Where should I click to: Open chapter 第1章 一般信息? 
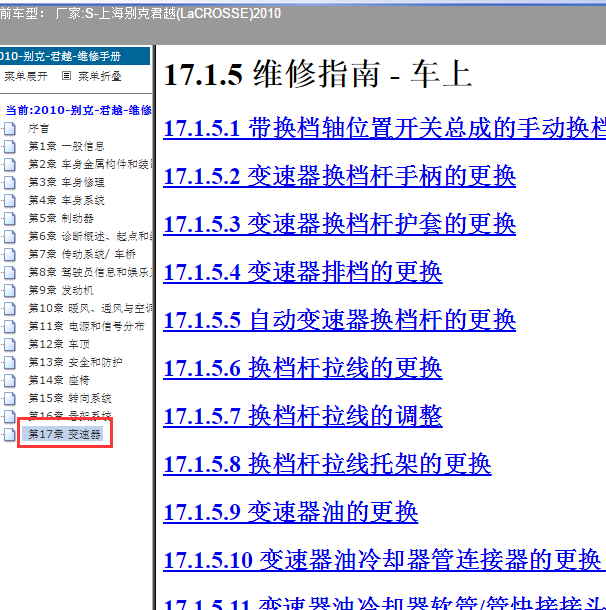coord(66,146)
